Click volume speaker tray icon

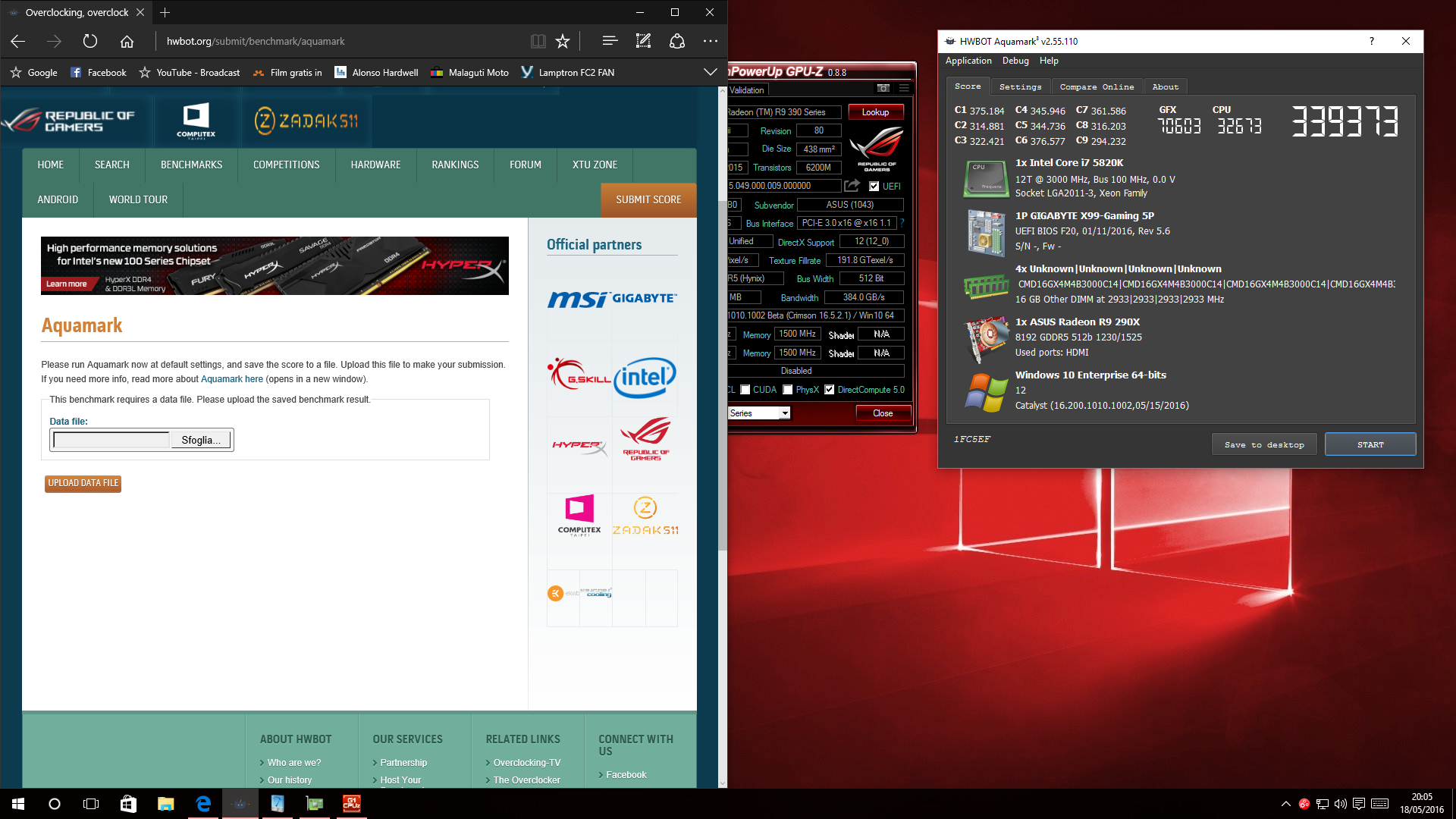point(1340,804)
